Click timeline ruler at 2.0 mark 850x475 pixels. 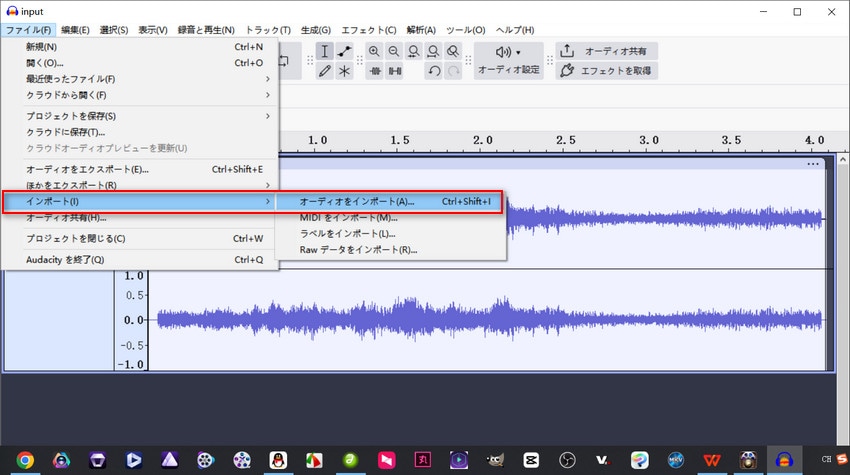point(482,140)
